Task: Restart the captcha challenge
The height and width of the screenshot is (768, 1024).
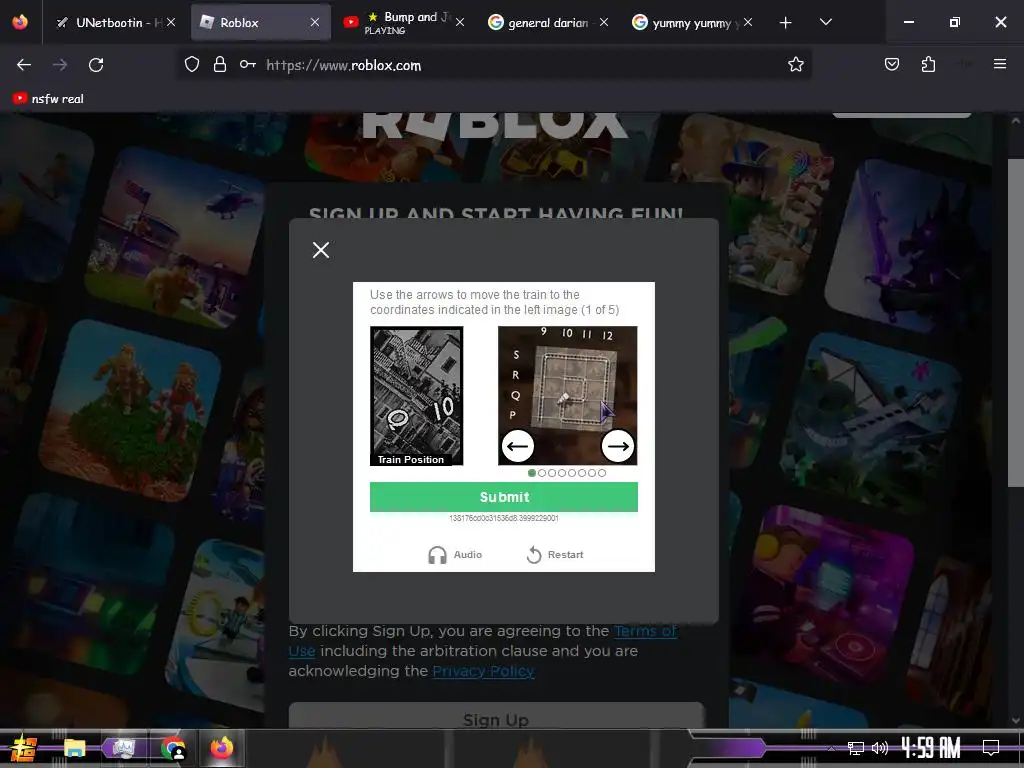Action: pyautogui.click(x=555, y=554)
